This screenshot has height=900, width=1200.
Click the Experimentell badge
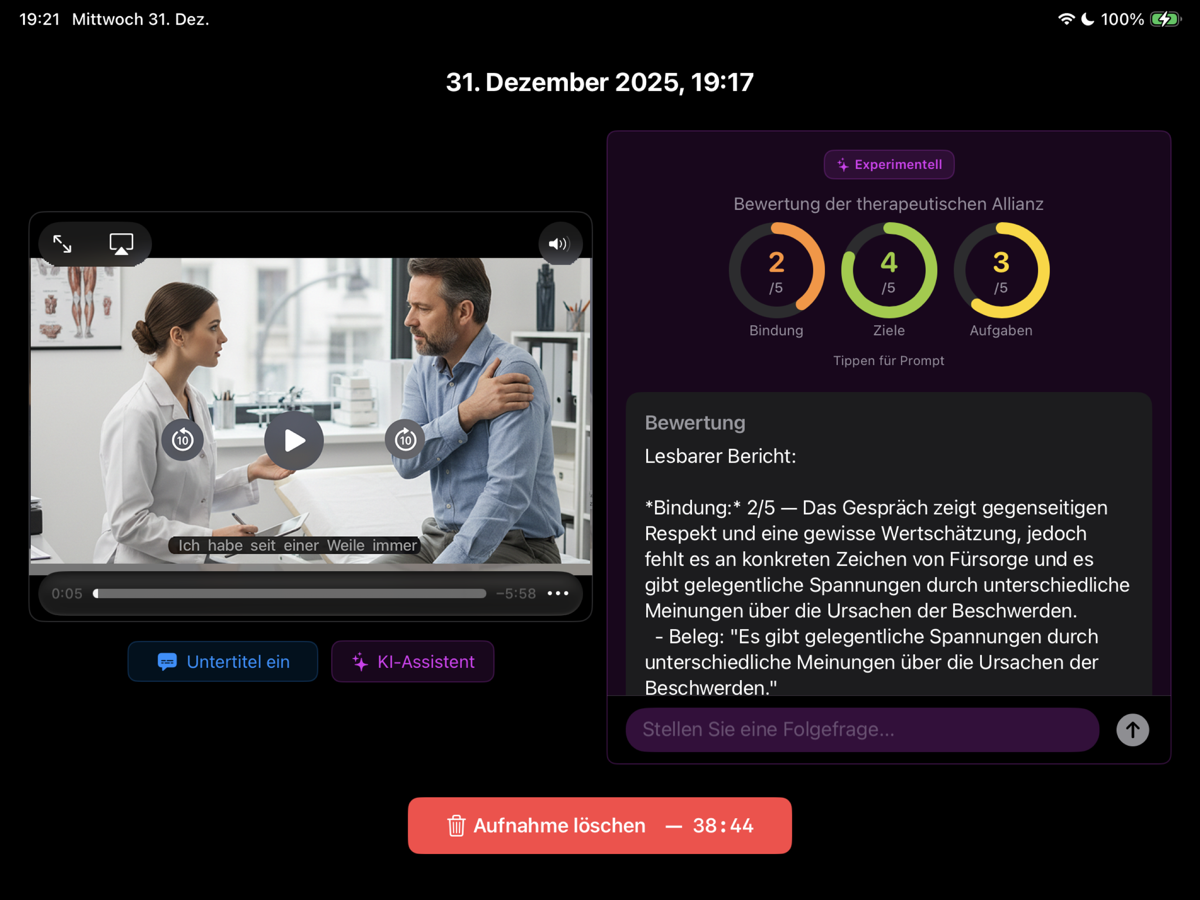coord(889,164)
